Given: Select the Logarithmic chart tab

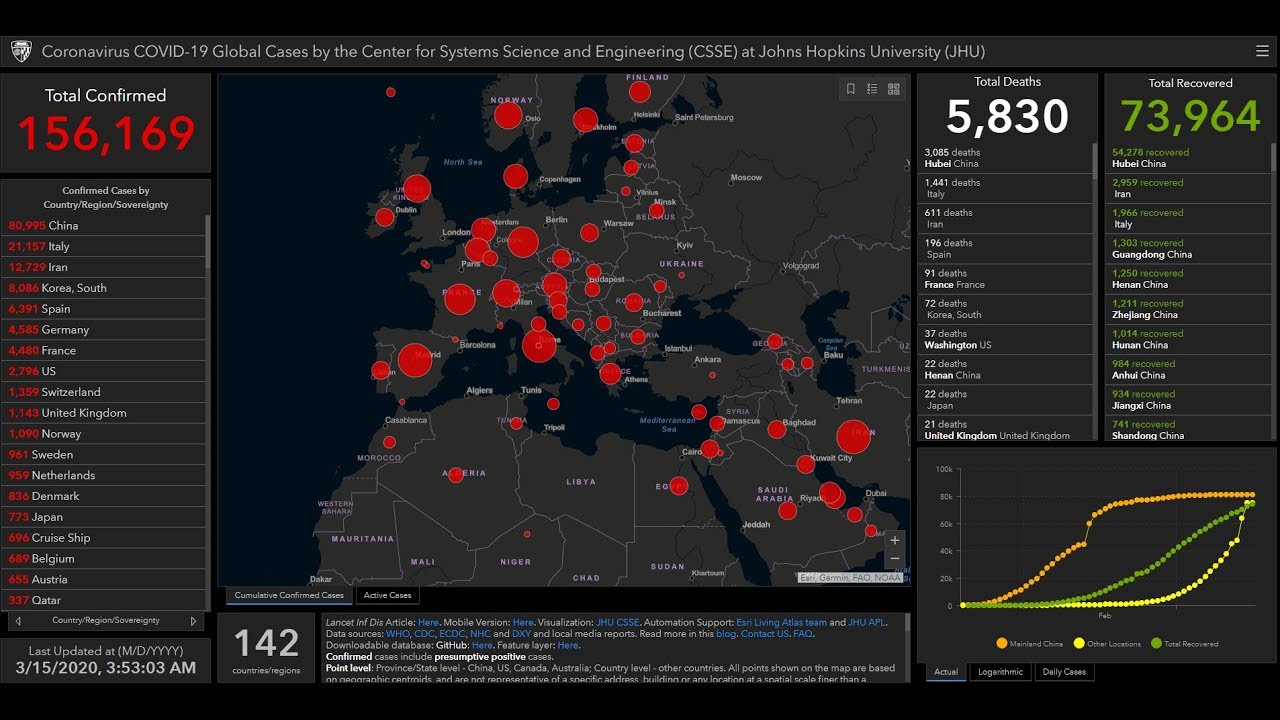Looking at the screenshot, I should coord(1001,672).
